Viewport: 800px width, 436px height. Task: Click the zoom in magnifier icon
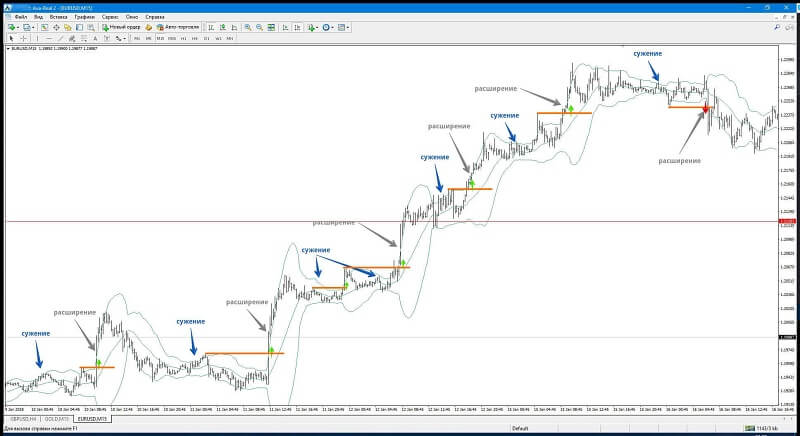(x=247, y=28)
